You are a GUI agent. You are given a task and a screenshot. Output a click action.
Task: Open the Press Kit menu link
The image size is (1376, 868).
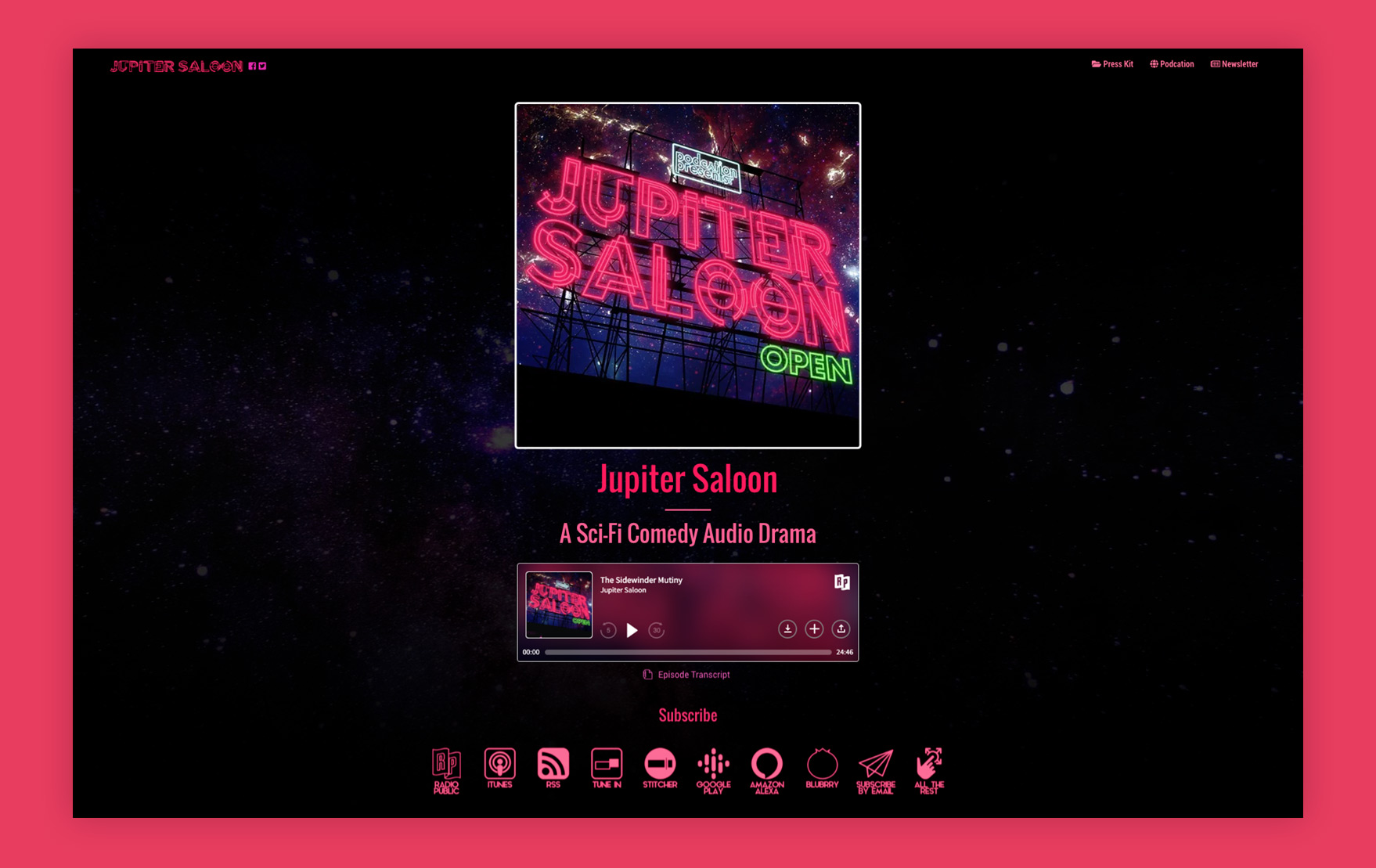pyautogui.click(x=1112, y=64)
